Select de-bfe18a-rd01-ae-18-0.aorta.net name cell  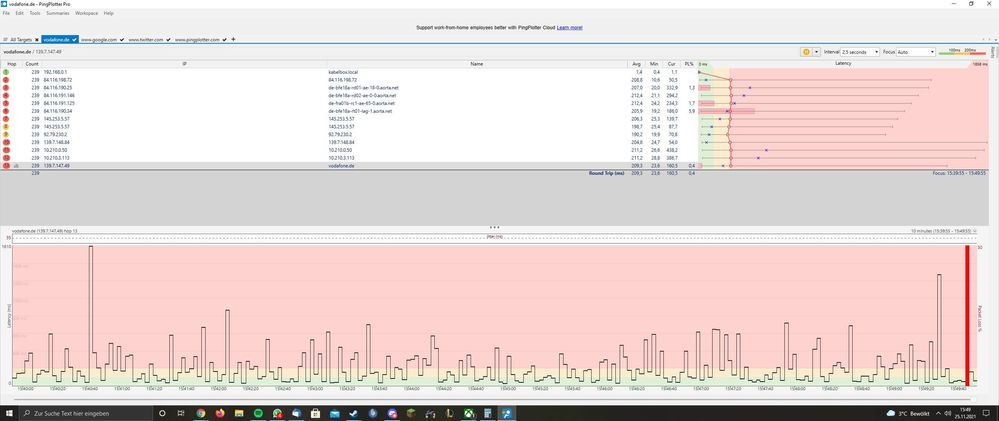coord(363,88)
